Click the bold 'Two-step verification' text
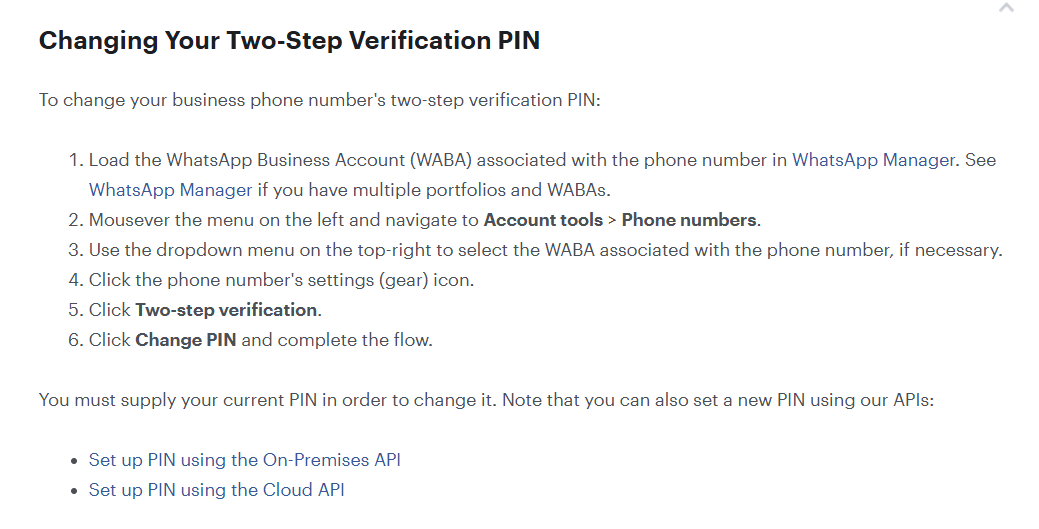The width and height of the screenshot is (1039, 529). point(226,310)
